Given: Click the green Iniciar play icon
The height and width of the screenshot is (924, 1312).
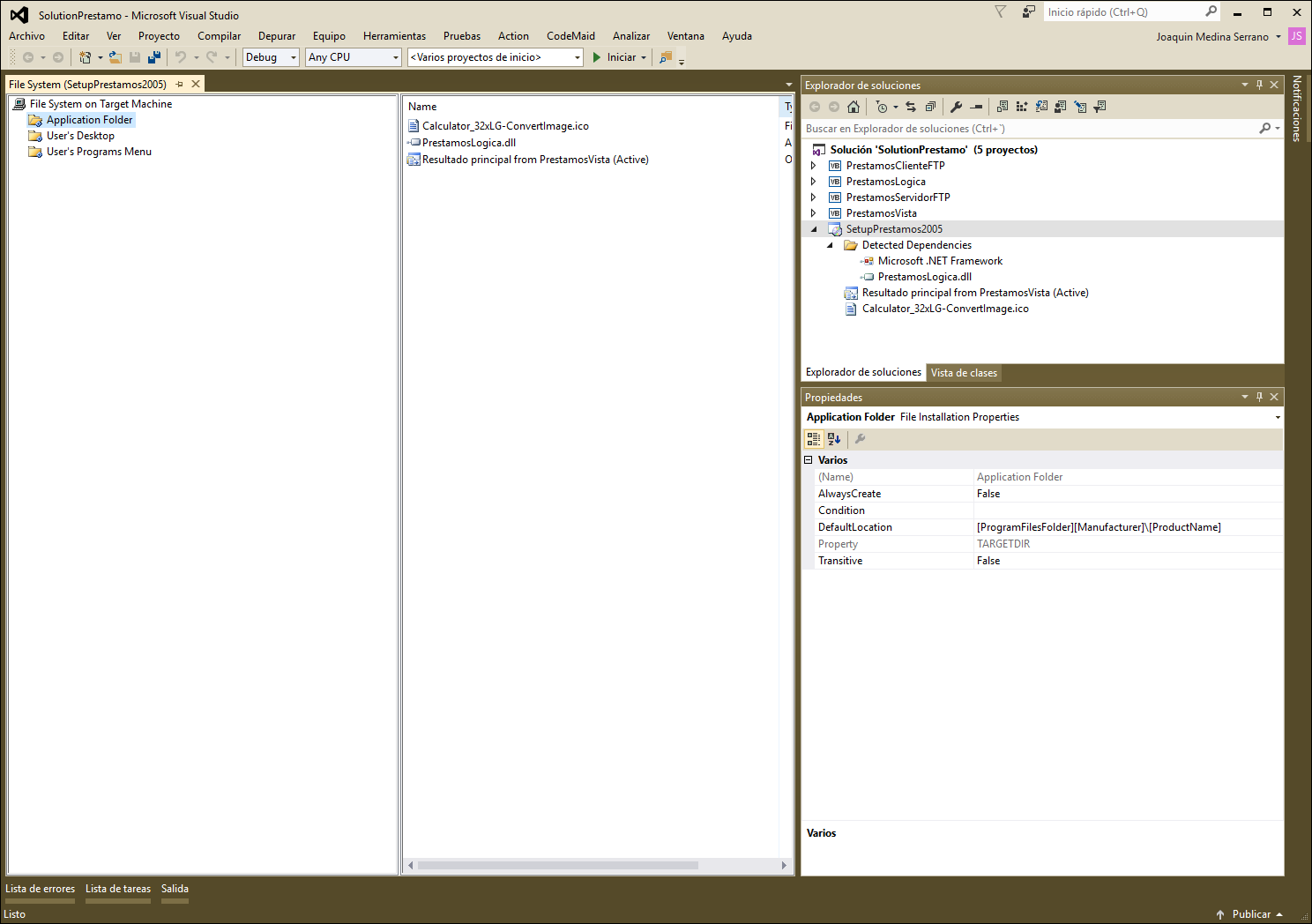Looking at the screenshot, I should (597, 57).
